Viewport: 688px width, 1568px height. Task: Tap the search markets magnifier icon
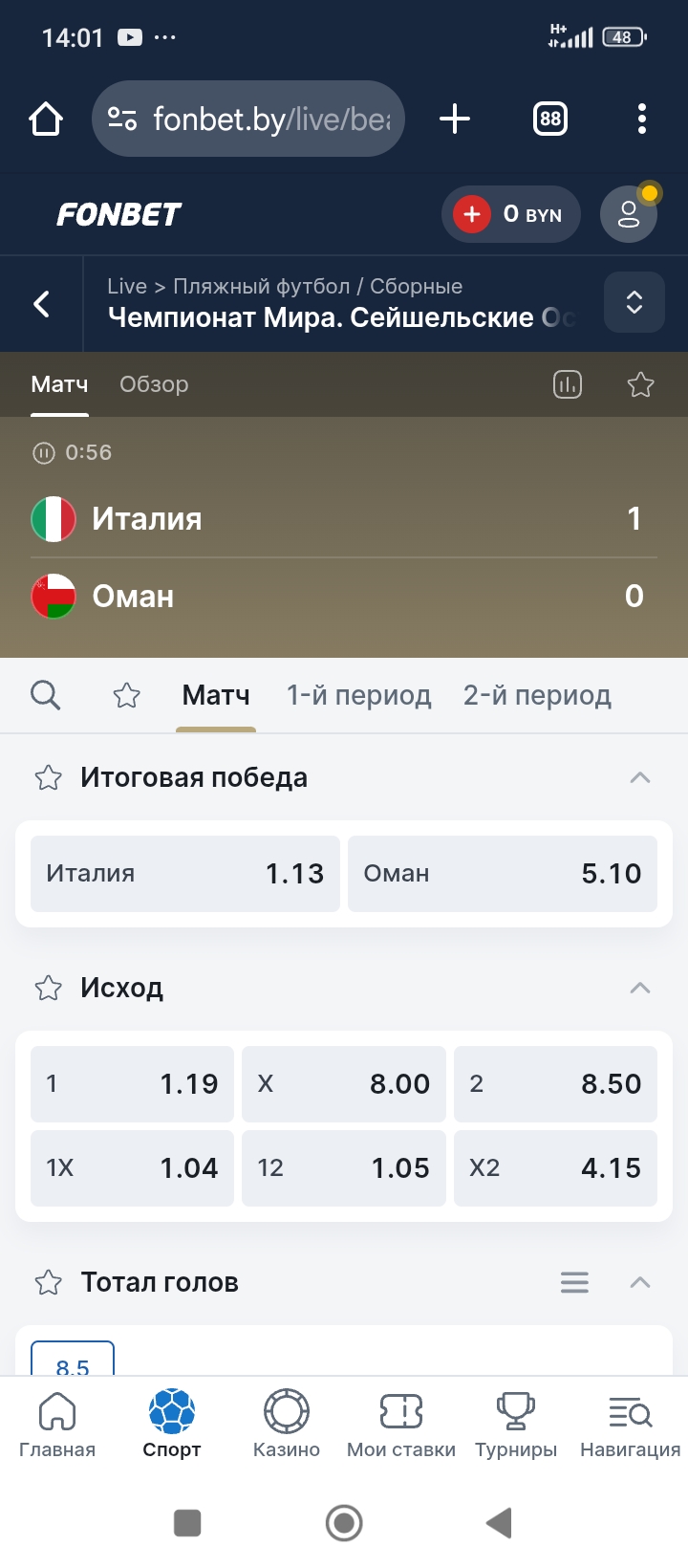[x=45, y=695]
